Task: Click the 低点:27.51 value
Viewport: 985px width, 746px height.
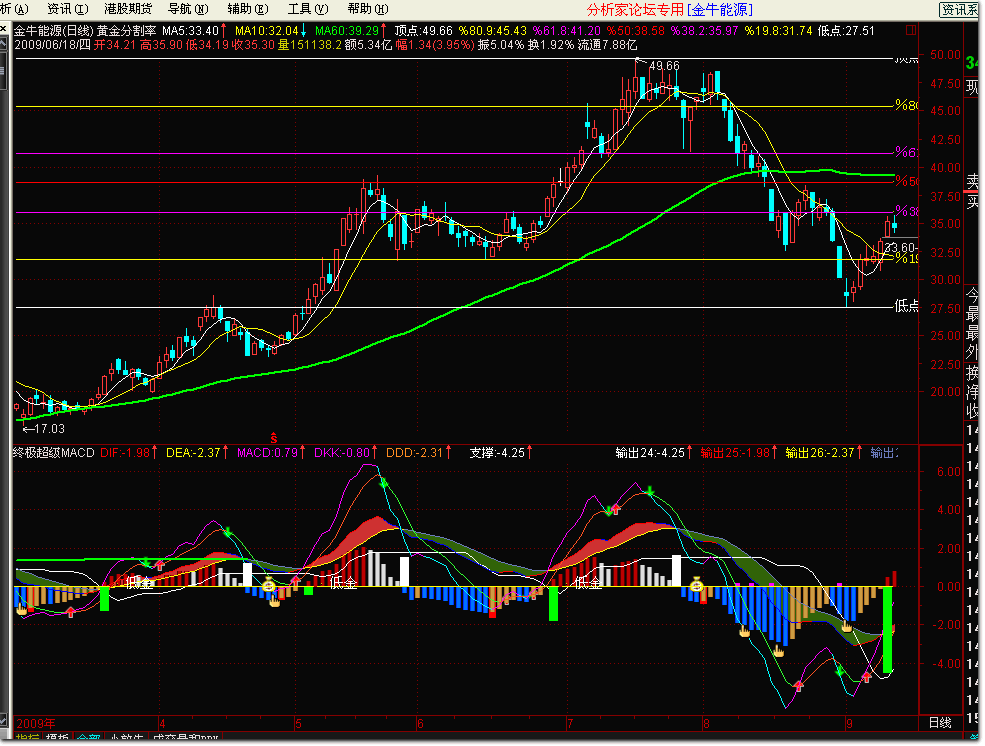Action: 846,31
